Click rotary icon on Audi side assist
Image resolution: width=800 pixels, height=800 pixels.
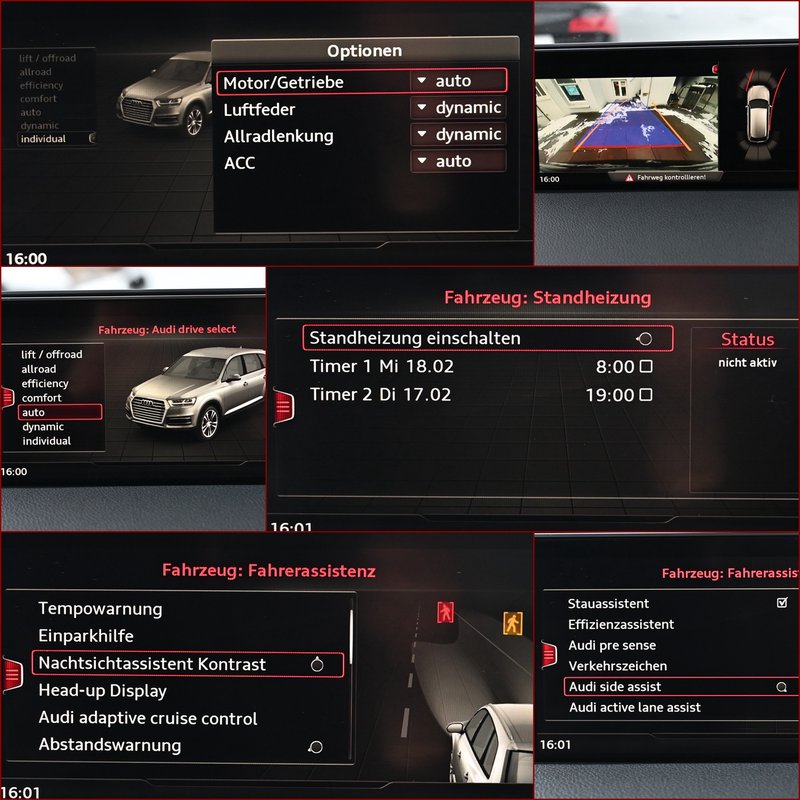pos(782,687)
